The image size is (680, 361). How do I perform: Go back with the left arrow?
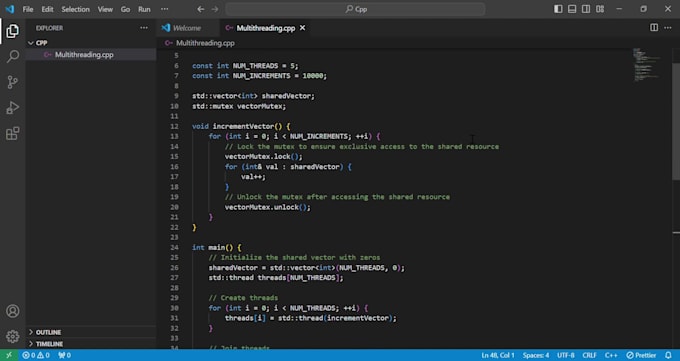point(200,9)
